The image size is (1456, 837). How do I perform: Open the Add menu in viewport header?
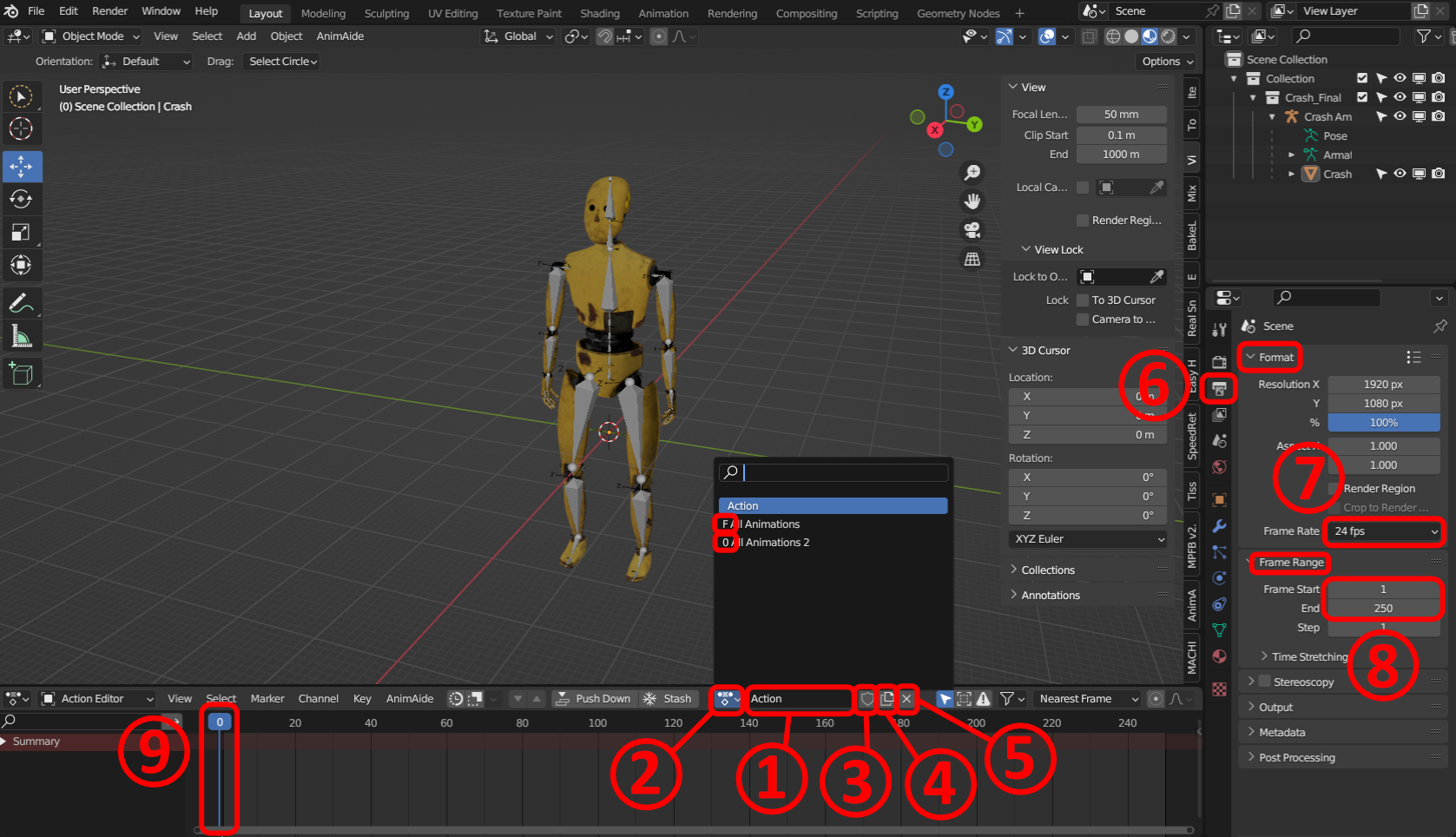(247, 36)
